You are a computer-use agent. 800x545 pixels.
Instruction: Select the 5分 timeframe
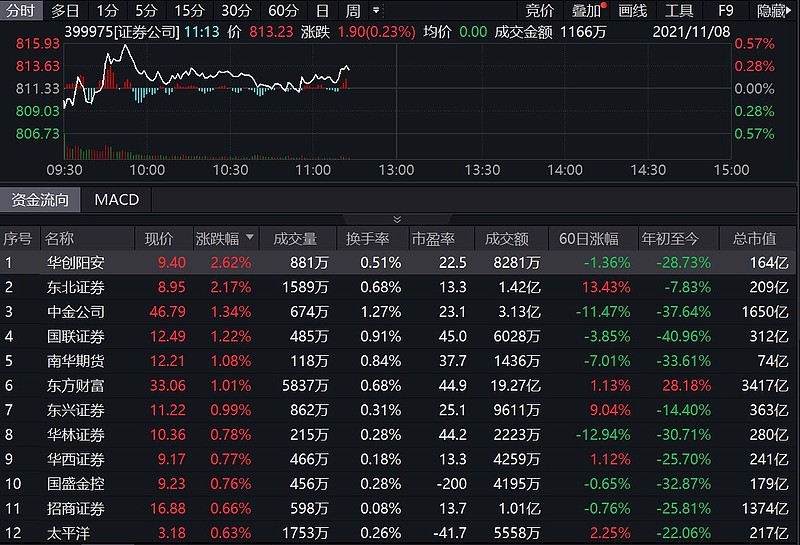pos(146,10)
